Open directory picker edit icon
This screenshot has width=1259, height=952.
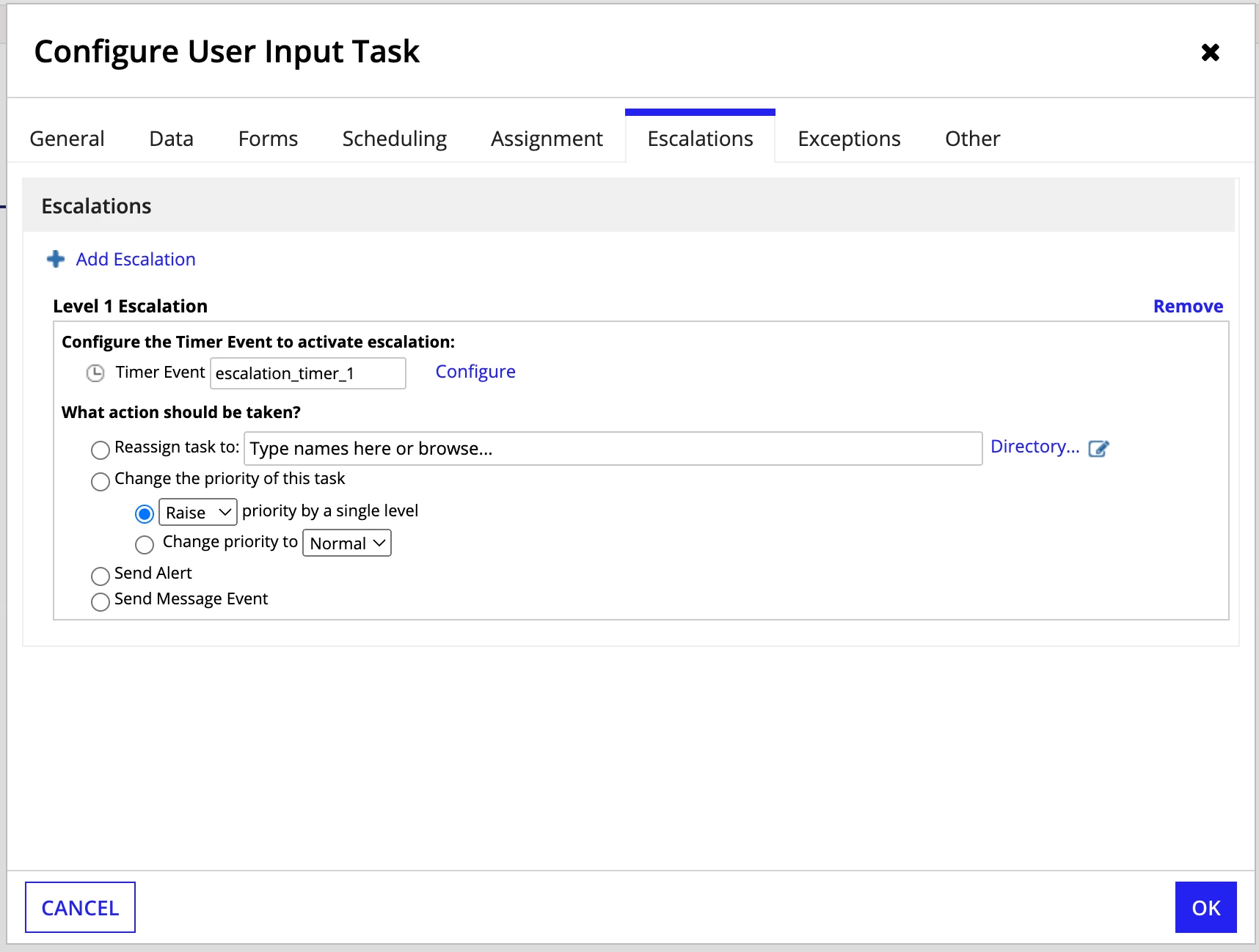[x=1098, y=448]
